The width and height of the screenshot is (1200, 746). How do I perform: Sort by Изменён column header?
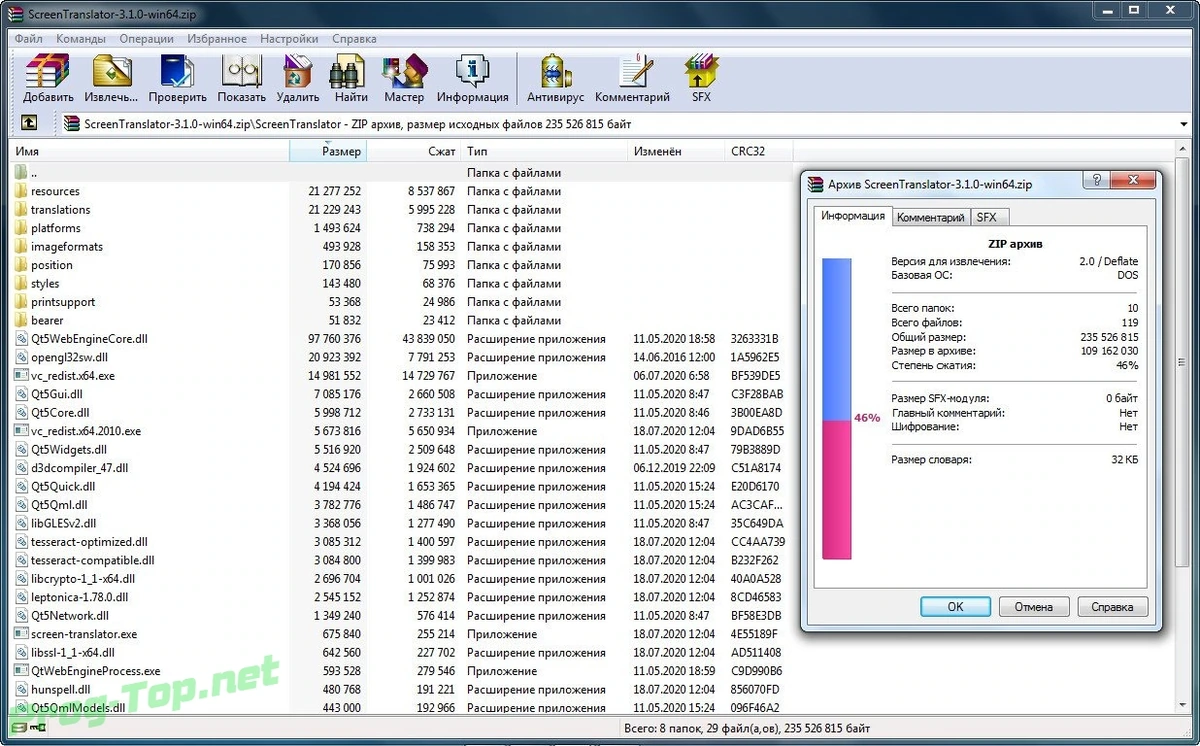[x=676, y=151]
